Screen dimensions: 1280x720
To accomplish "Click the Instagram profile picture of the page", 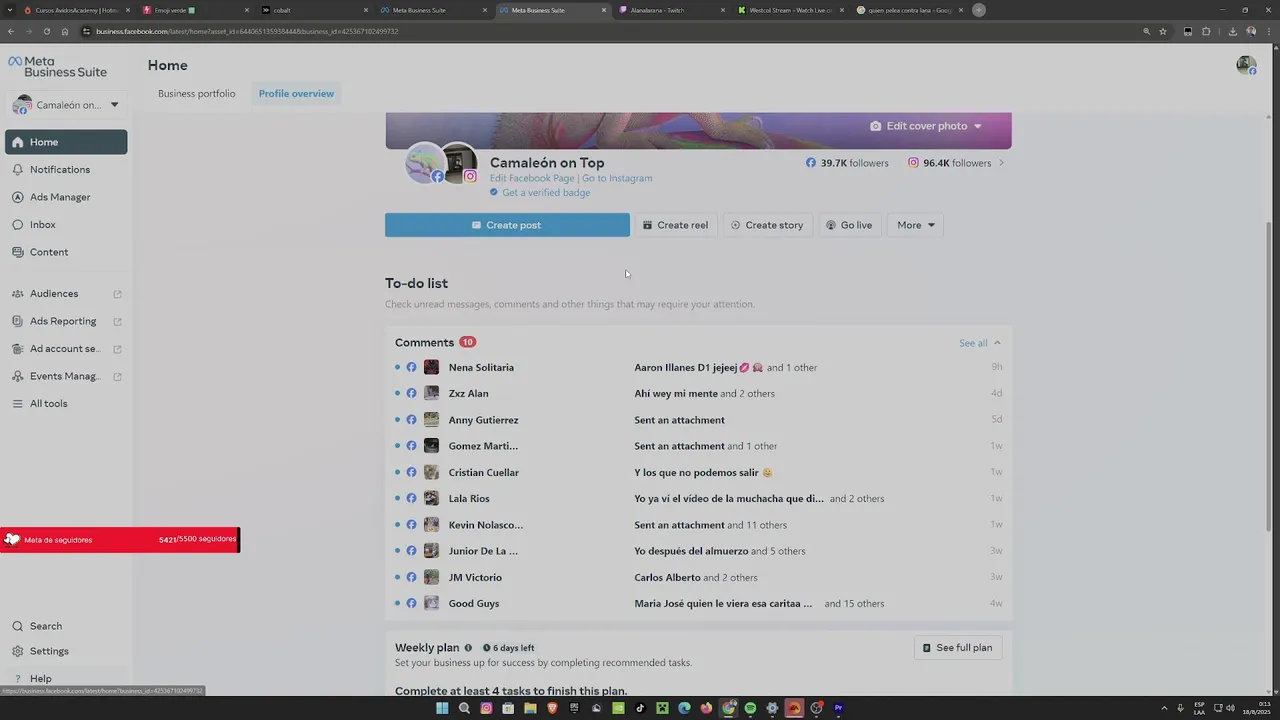I will pyautogui.click(x=459, y=164).
